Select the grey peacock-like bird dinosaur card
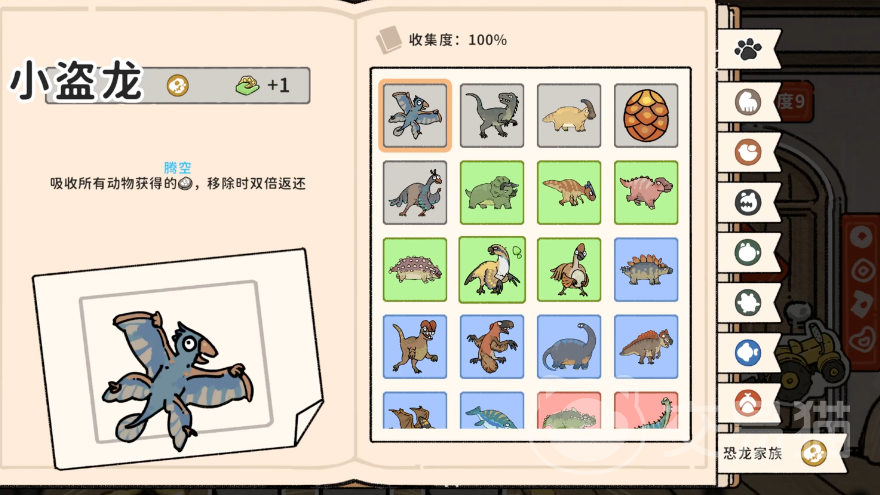Screen dimensions: 880x495 [415, 192]
